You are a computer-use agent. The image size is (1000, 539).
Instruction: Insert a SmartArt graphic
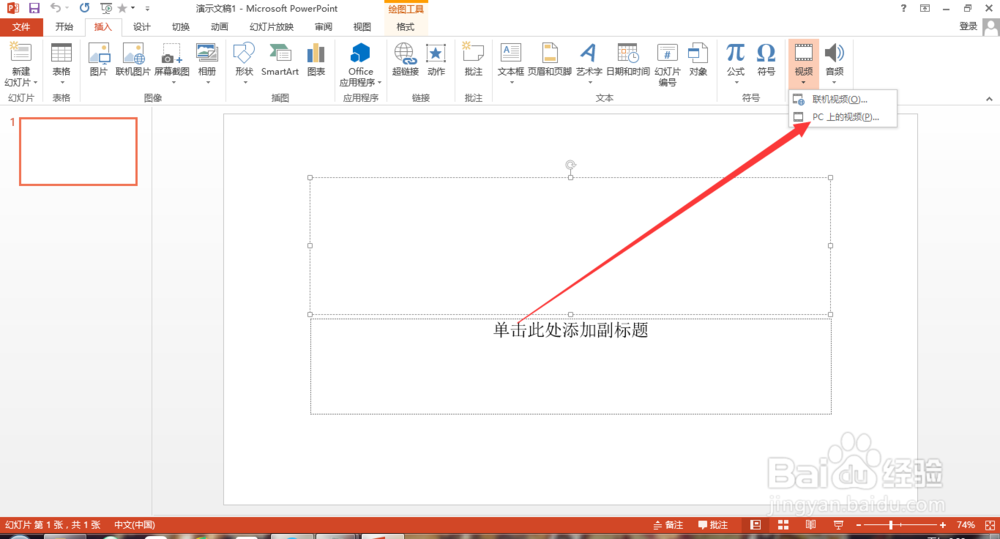pyautogui.click(x=280, y=54)
